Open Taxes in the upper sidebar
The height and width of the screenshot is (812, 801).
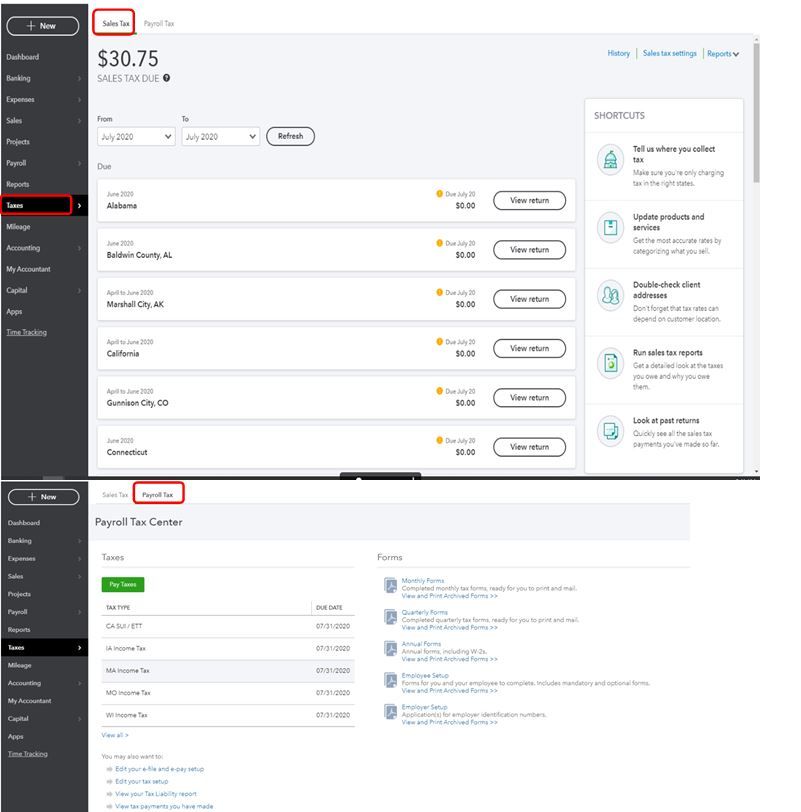pos(43,206)
